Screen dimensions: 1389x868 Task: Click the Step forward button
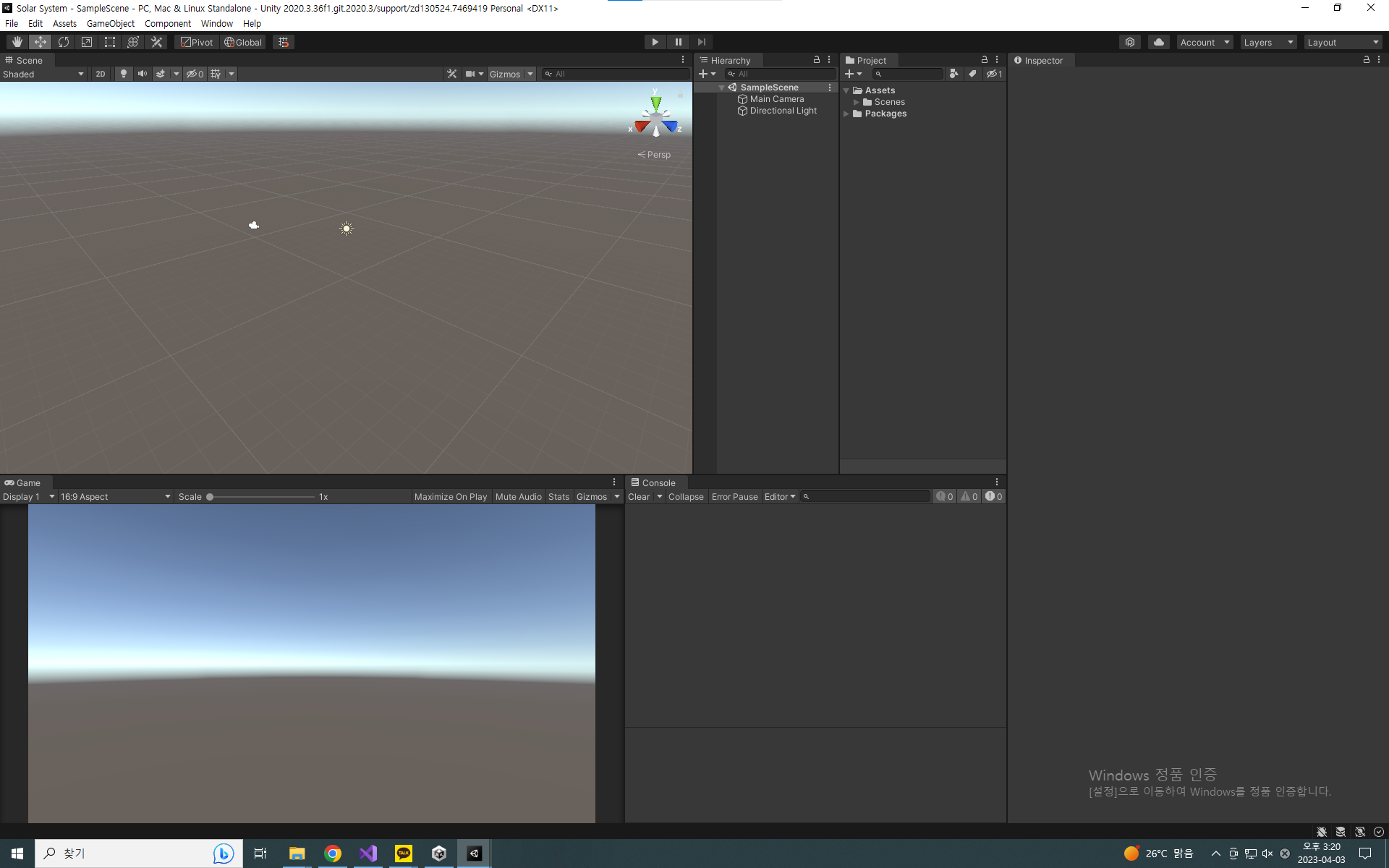[701, 42]
